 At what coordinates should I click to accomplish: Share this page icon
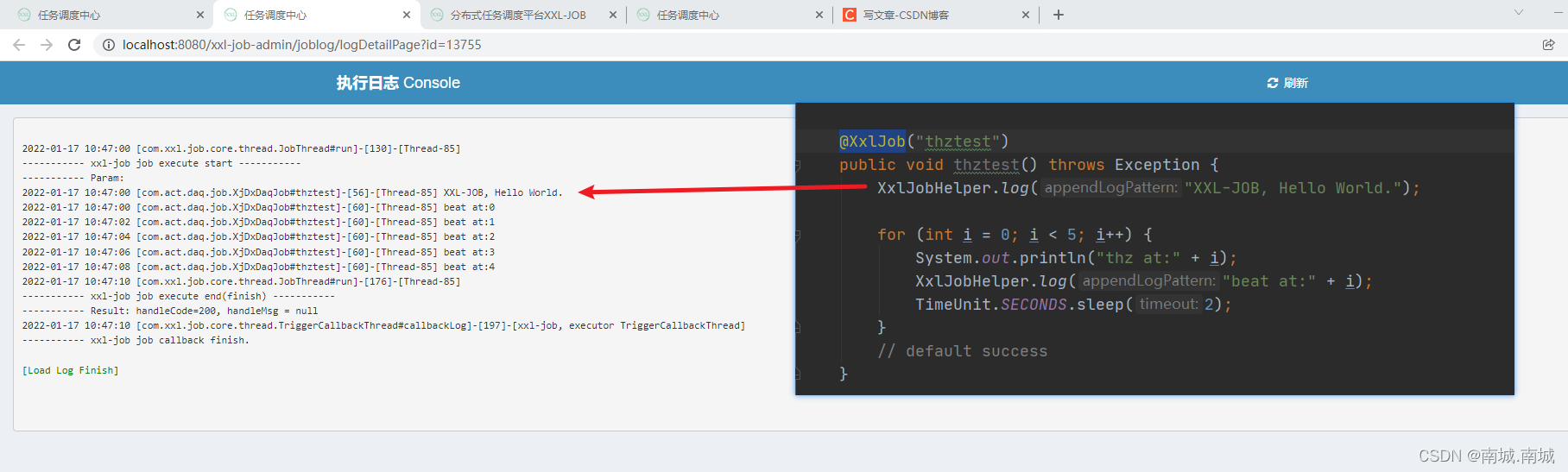tap(1548, 45)
